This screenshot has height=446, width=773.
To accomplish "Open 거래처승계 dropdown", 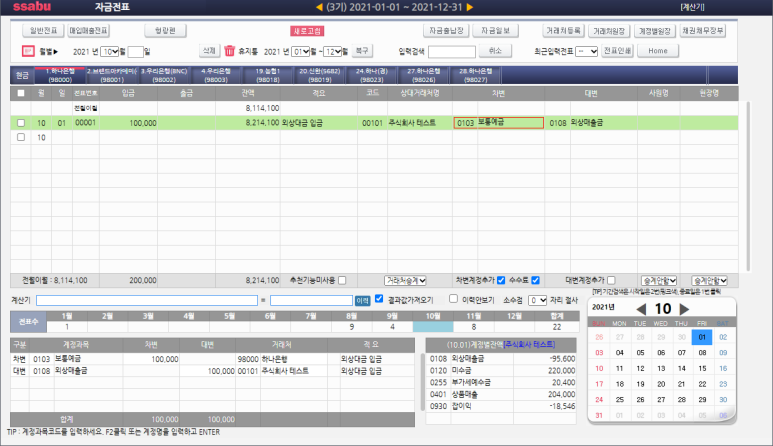I will coord(405,280).
